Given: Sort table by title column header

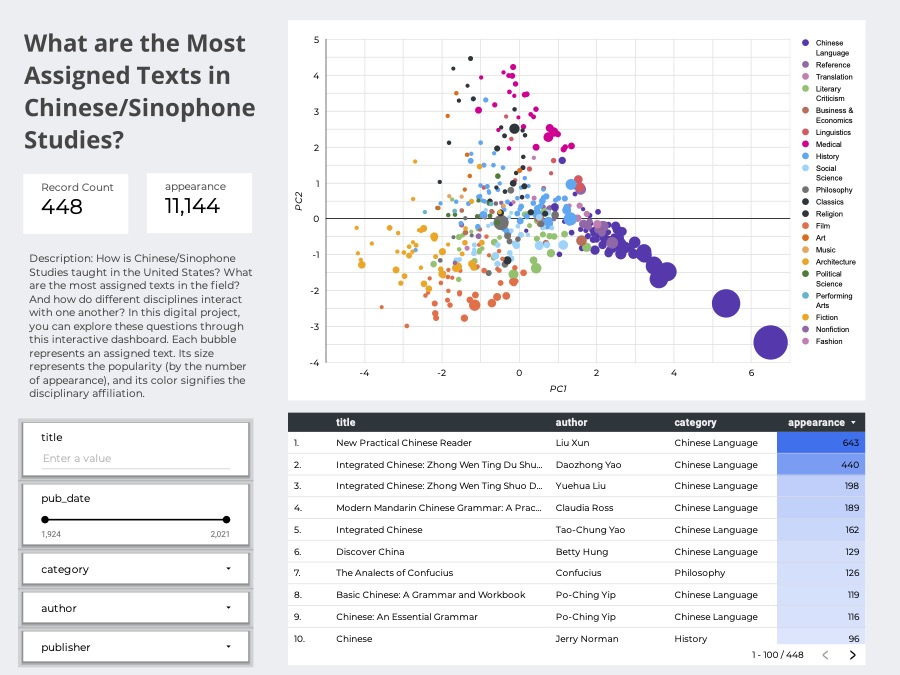Looking at the screenshot, I should (x=346, y=423).
